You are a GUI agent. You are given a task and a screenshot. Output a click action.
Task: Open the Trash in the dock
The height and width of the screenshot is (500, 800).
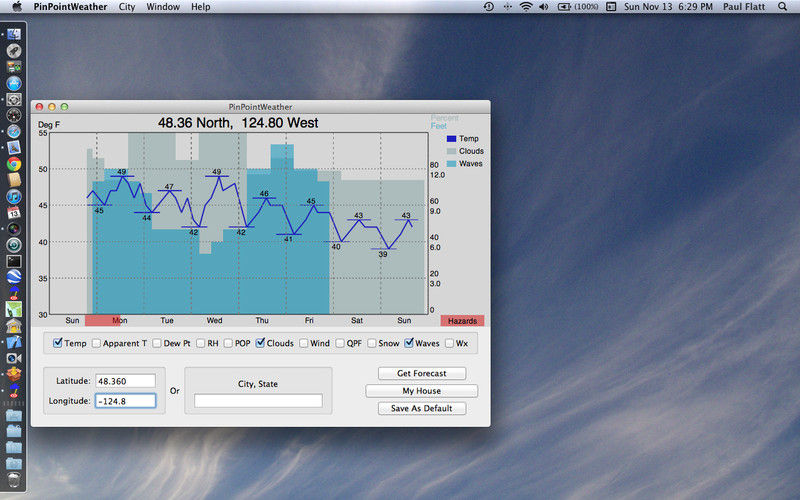(x=14, y=480)
